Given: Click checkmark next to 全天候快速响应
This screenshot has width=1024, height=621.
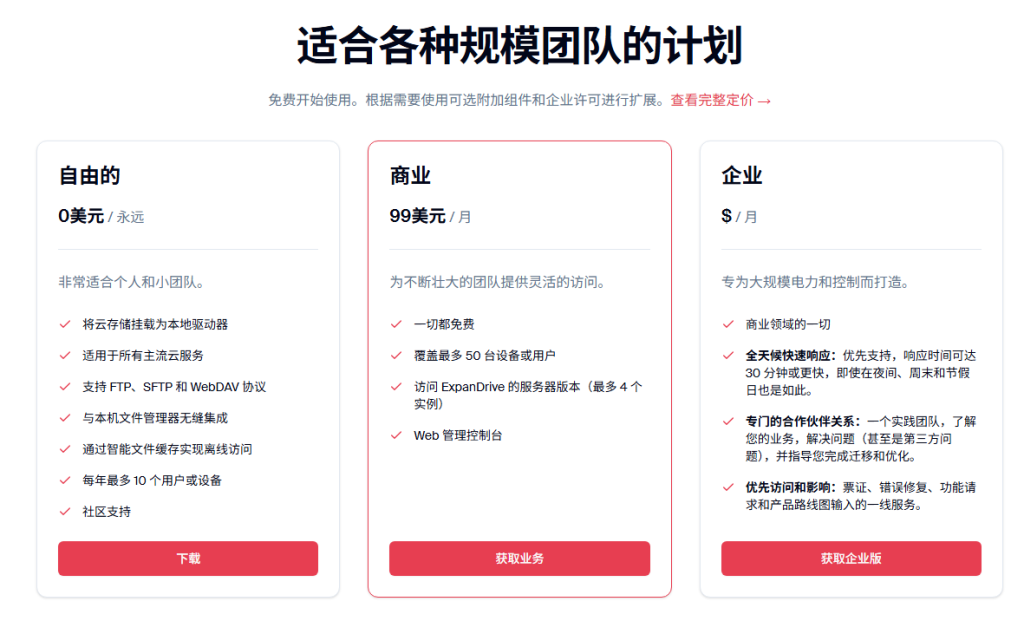Looking at the screenshot, I should click(x=728, y=355).
